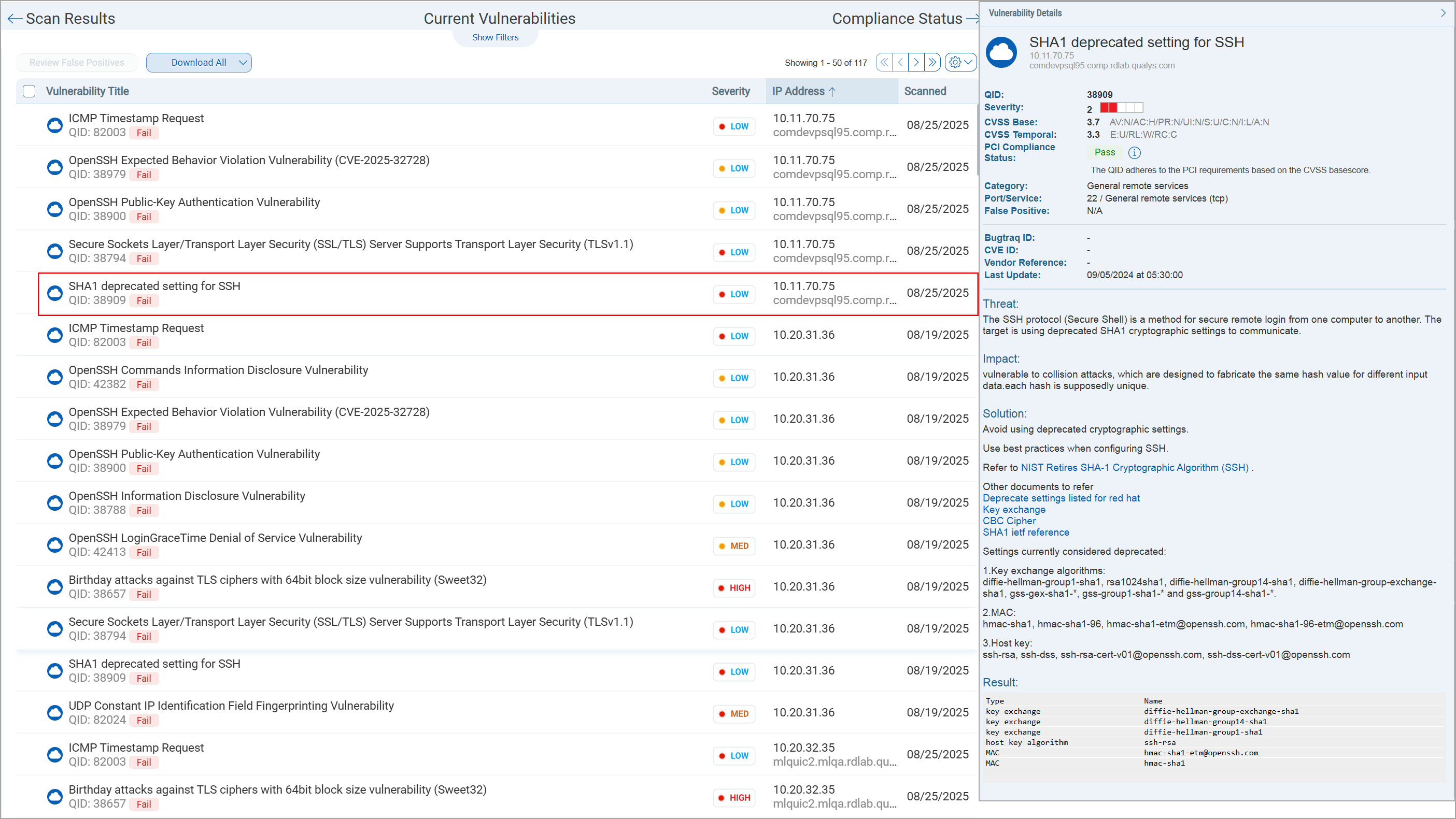
Task: Click the first page double-arrow icon
Action: [884, 62]
